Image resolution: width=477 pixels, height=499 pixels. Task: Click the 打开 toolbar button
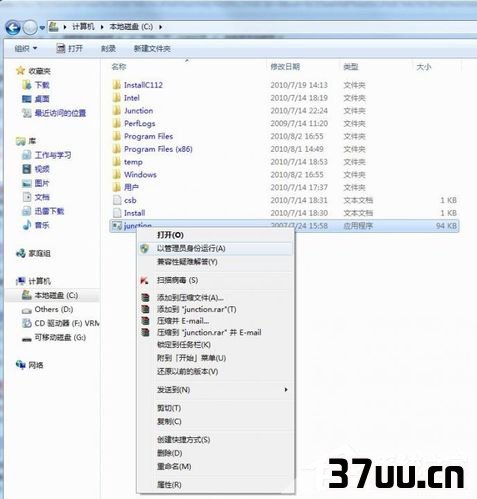[69, 49]
